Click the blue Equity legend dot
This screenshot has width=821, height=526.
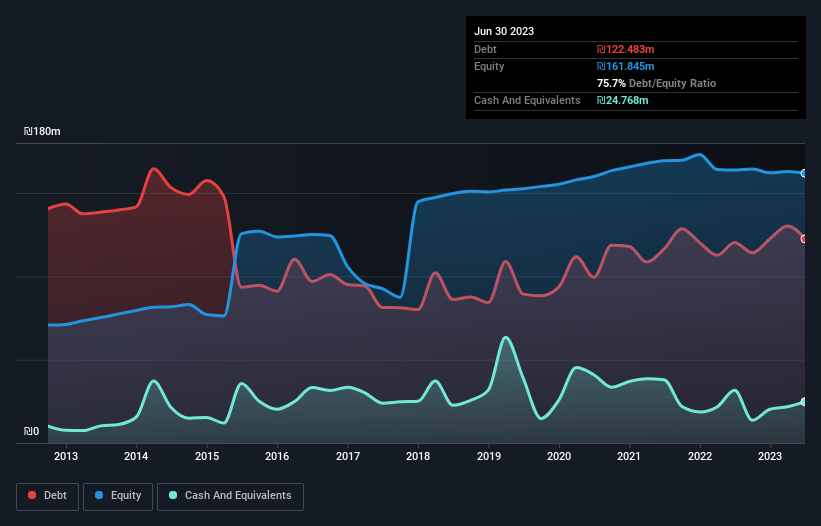99,495
